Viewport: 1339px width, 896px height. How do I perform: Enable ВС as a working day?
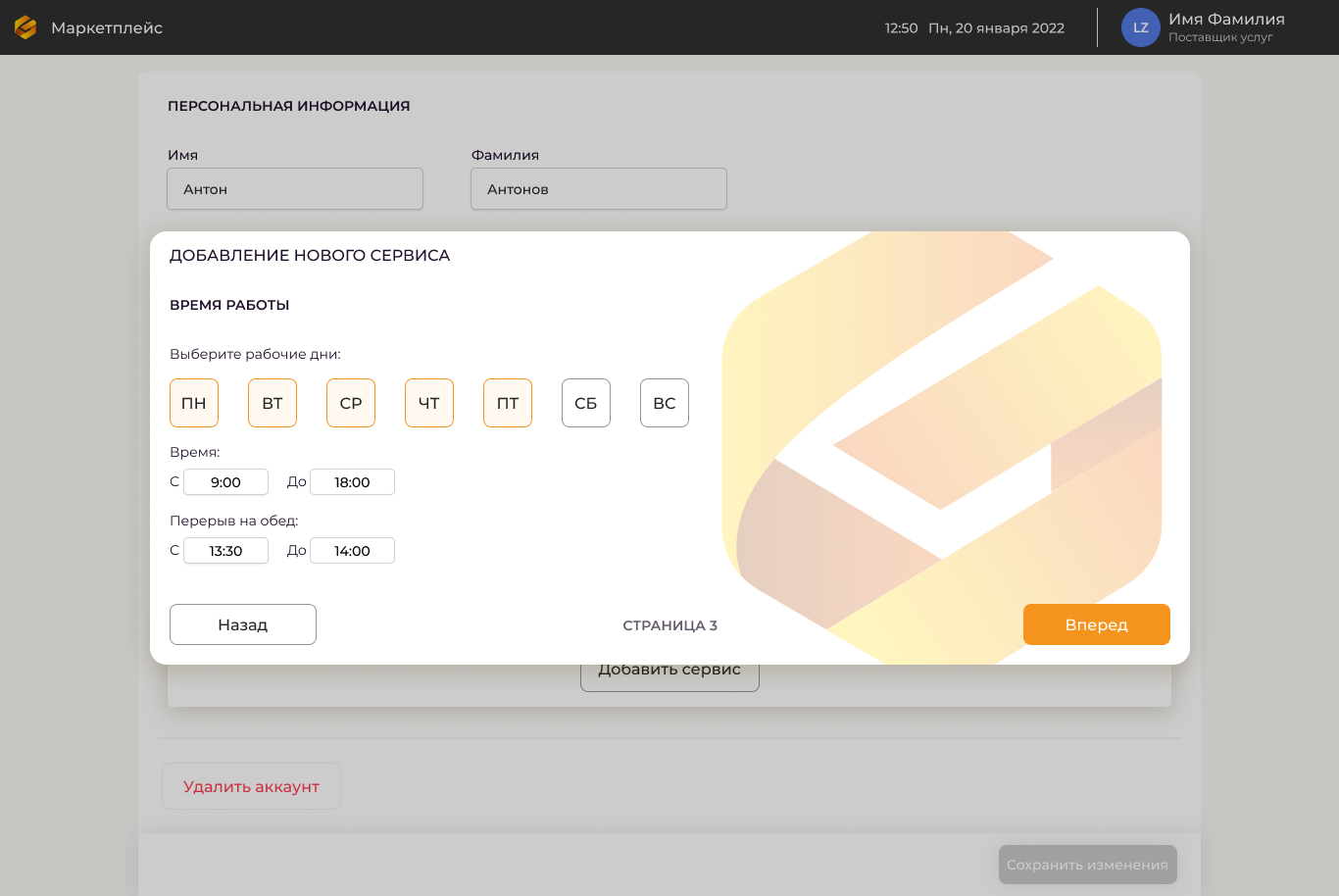pos(665,403)
